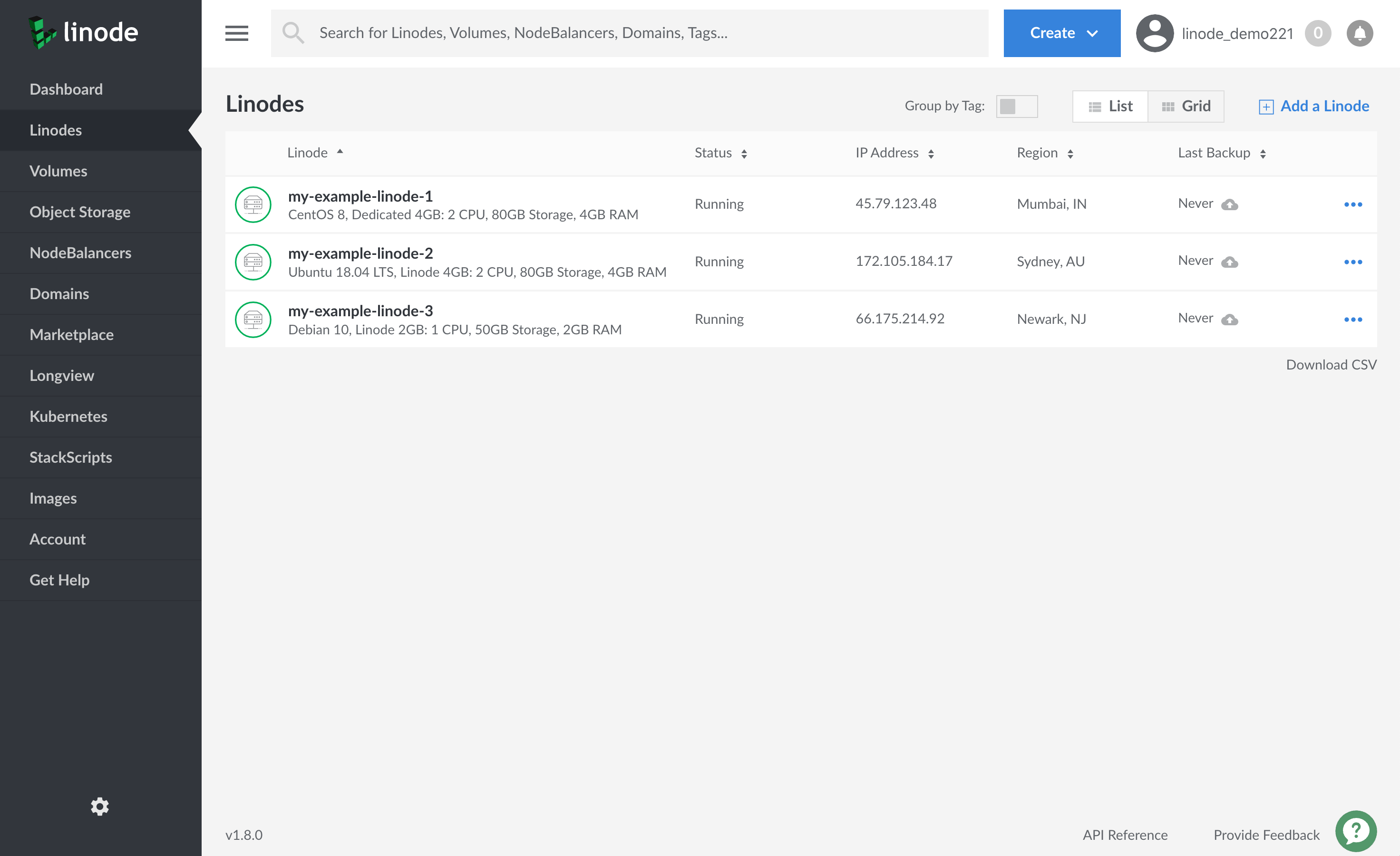This screenshot has height=856, width=1400.
Task: Open three-dot menu for my-example-linode-3
Action: 1353,319
